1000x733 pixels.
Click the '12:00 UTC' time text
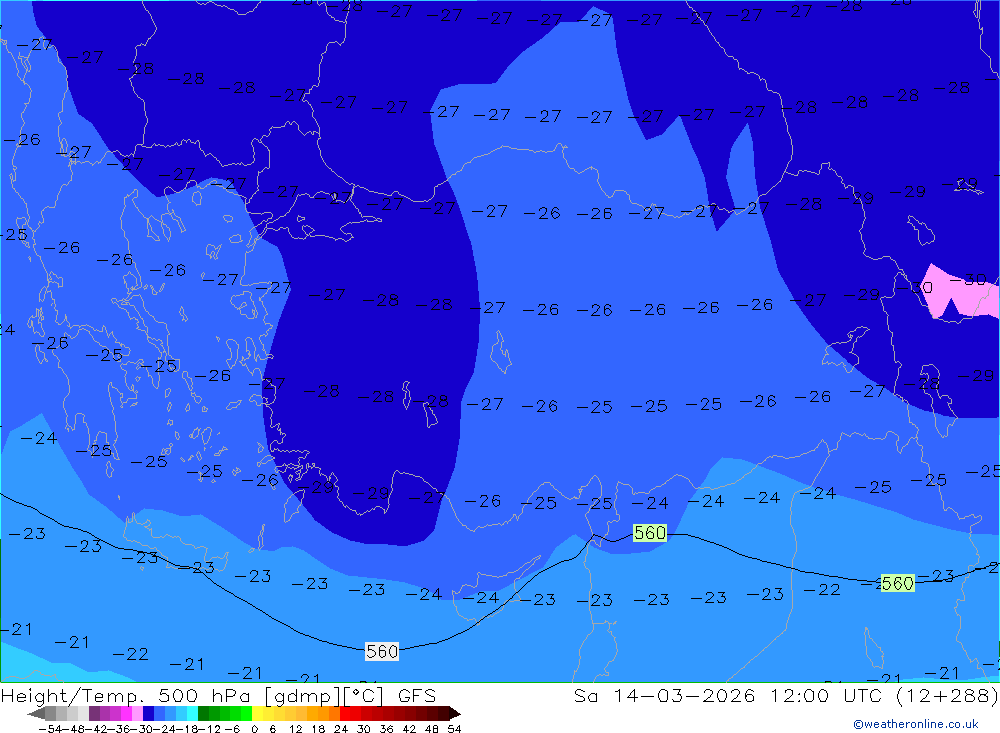coord(825,695)
